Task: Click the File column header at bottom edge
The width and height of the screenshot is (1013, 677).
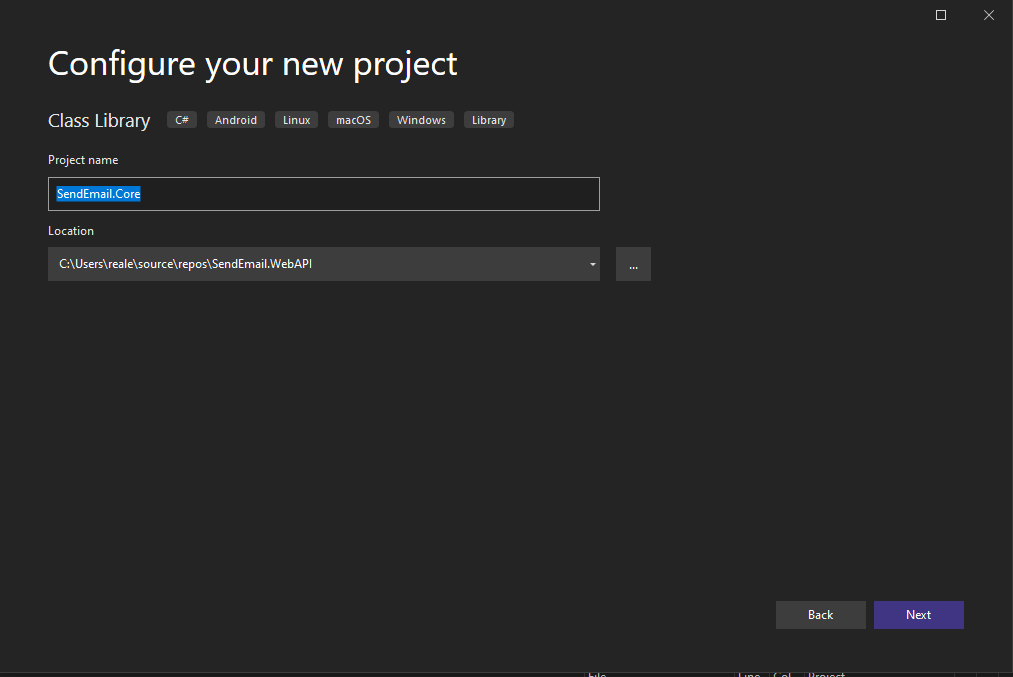Action: pos(597,674)
